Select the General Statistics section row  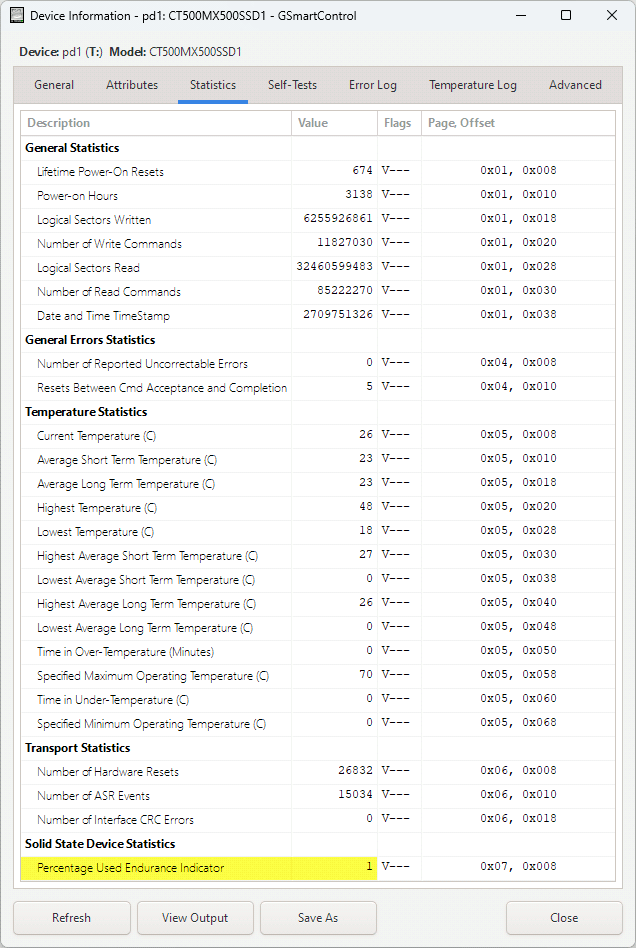(x=318, y=148)
